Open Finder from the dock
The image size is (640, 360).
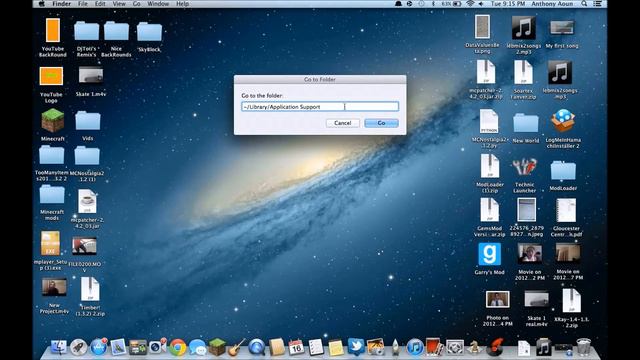click(58, 347)
